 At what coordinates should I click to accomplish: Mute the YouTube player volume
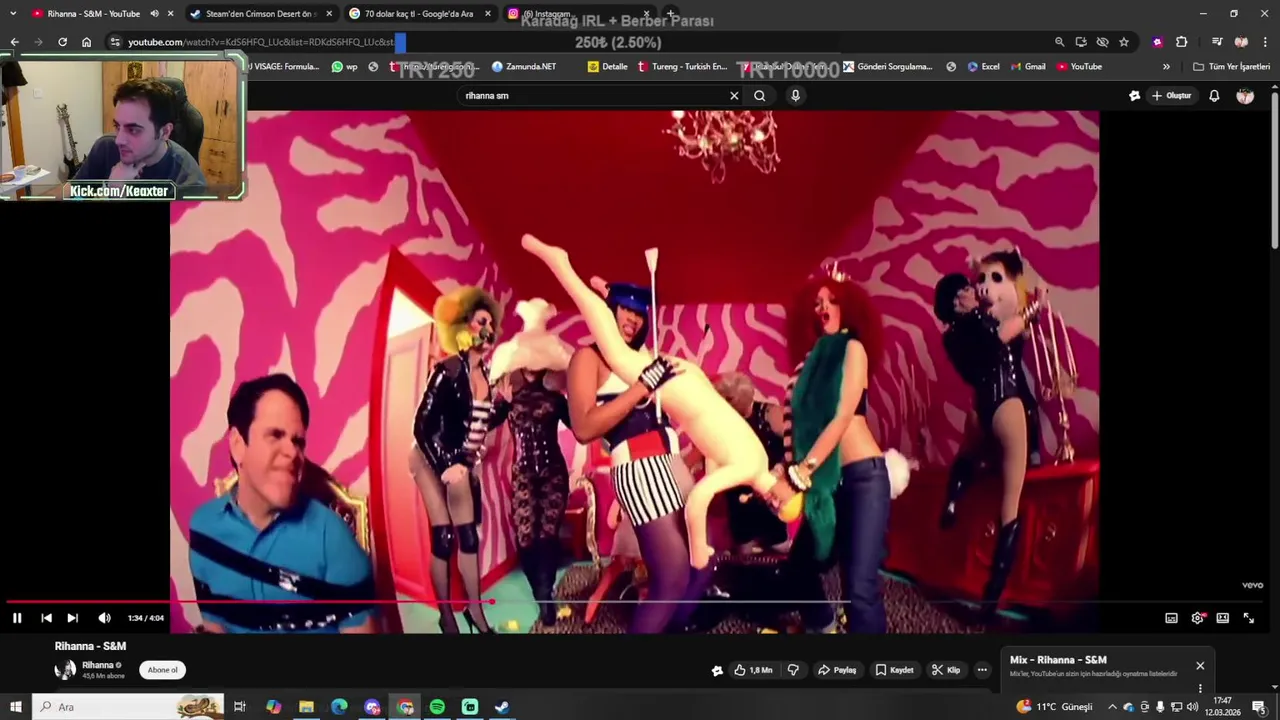(x=104, y=618)
